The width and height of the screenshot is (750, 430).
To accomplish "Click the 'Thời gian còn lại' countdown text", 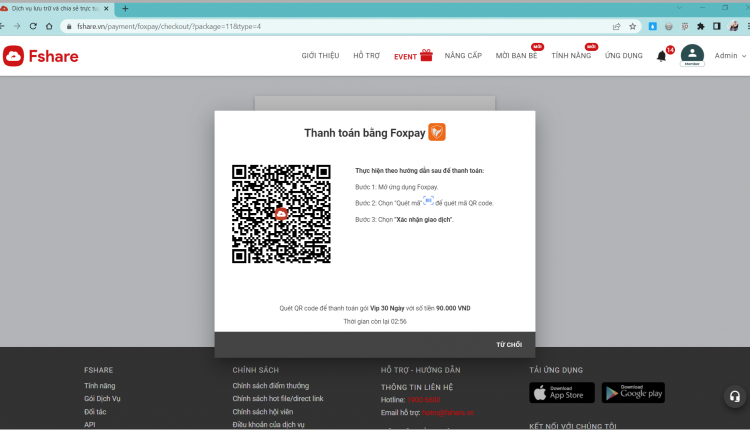I will 375,321.
